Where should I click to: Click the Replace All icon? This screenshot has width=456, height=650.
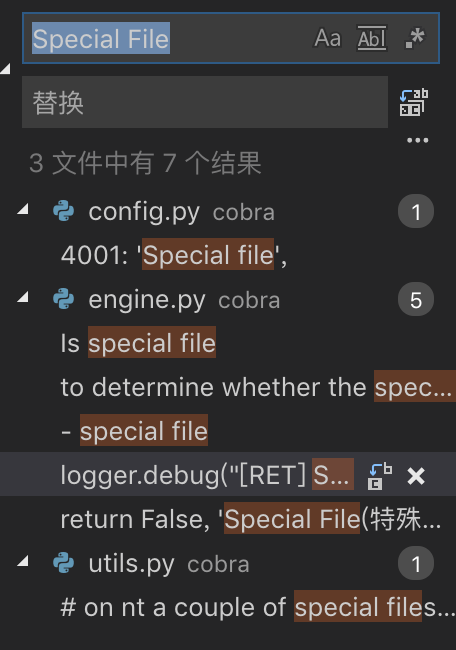tap(414, 102)
